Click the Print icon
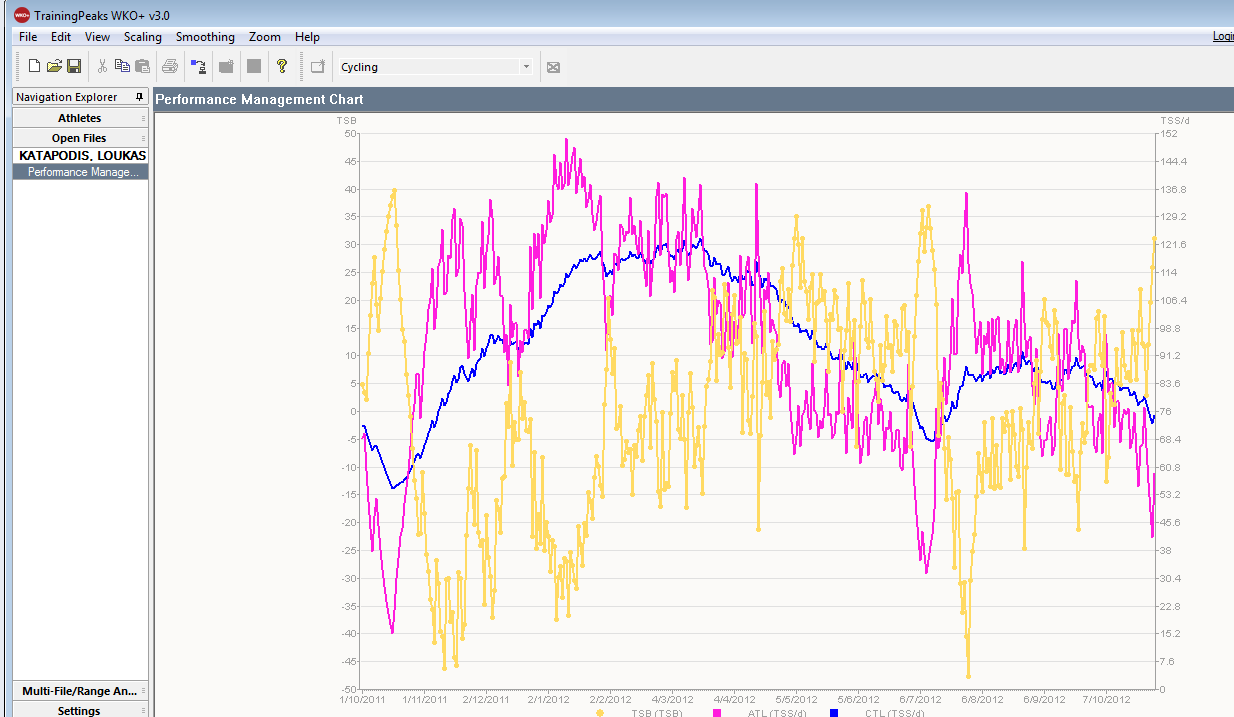Viewport: 1234px width, 717px height. 170,67
